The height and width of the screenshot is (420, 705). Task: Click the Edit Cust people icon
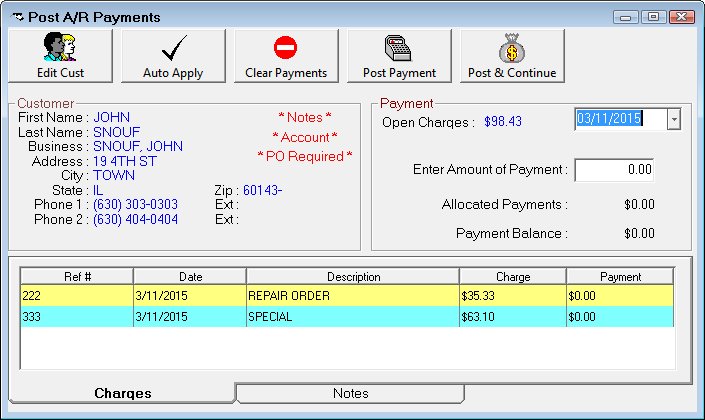click(59, 47)
